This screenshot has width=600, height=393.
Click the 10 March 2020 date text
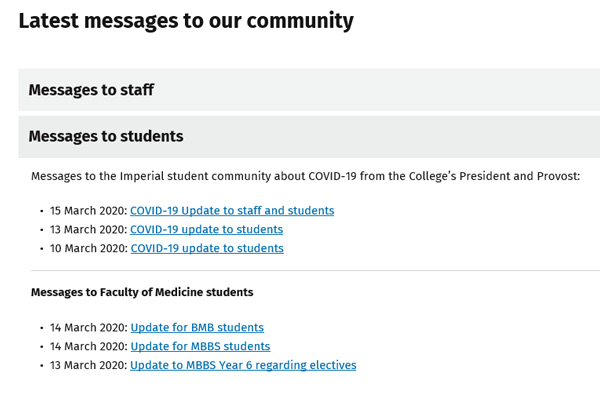point(88,248)
